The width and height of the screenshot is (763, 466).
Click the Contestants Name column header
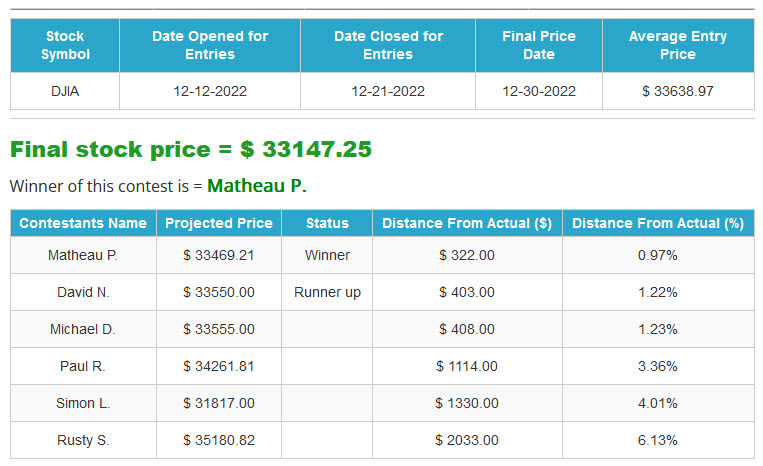pos(83,223)
